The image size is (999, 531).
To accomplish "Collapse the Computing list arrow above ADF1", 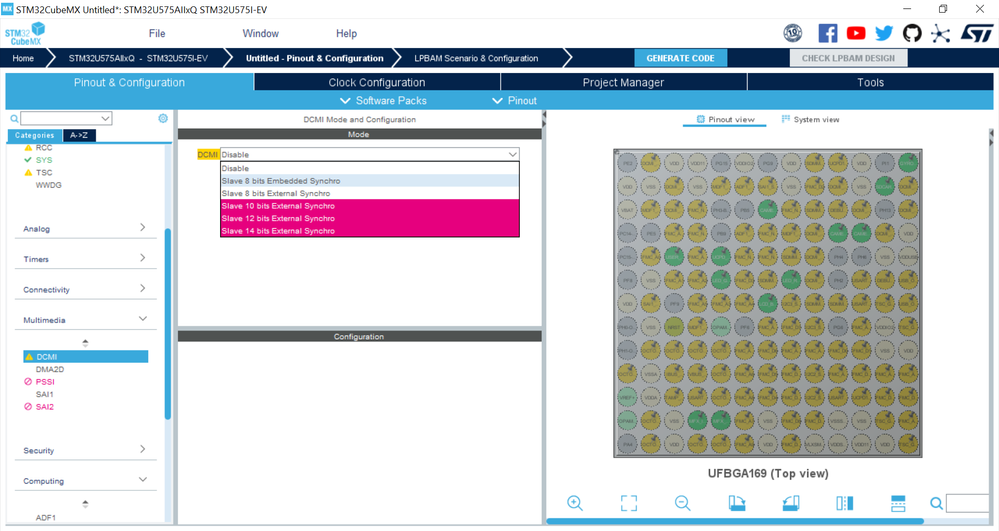I will click(85, 504).
